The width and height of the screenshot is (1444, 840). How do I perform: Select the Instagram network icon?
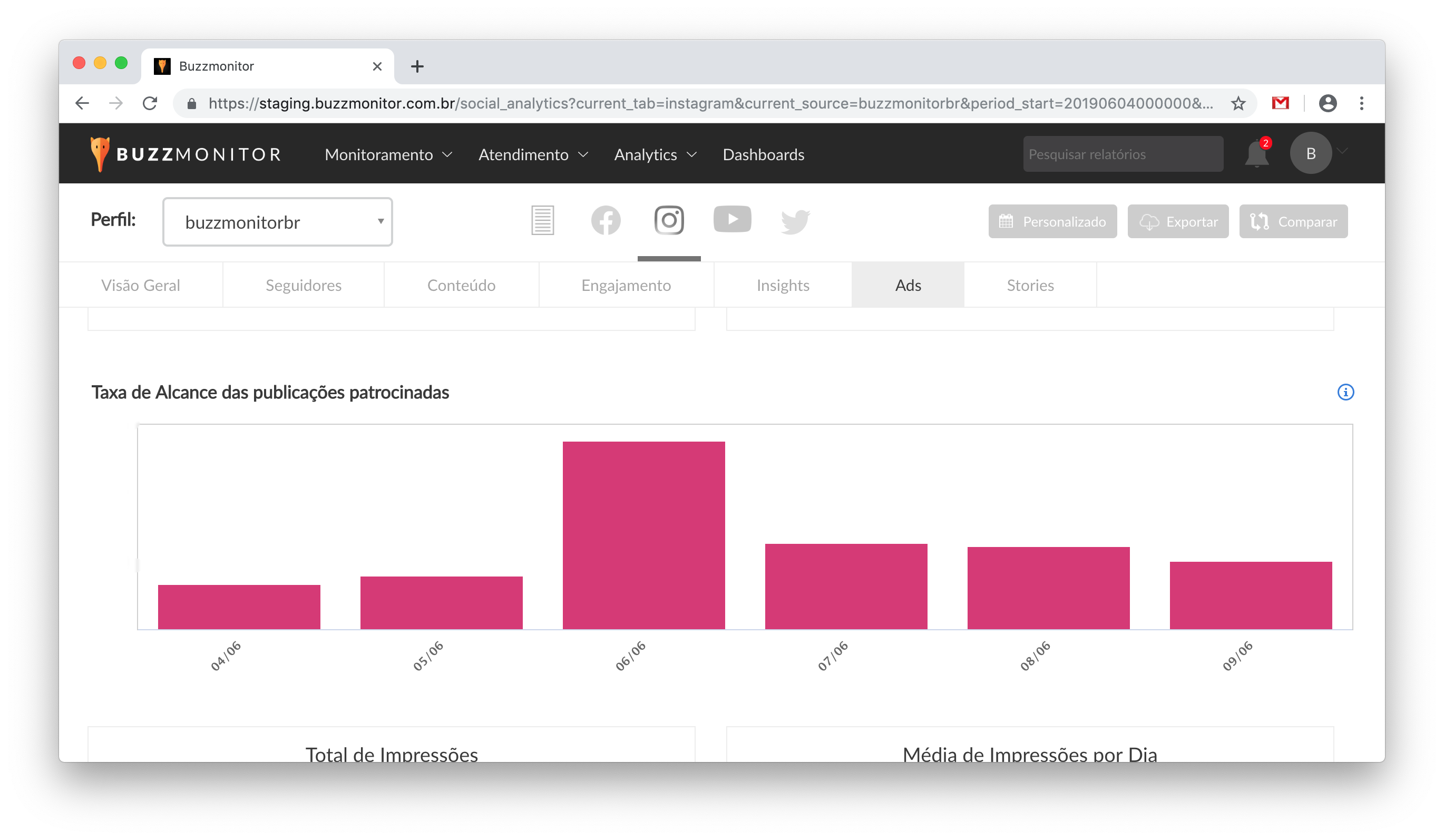[669, 221]
